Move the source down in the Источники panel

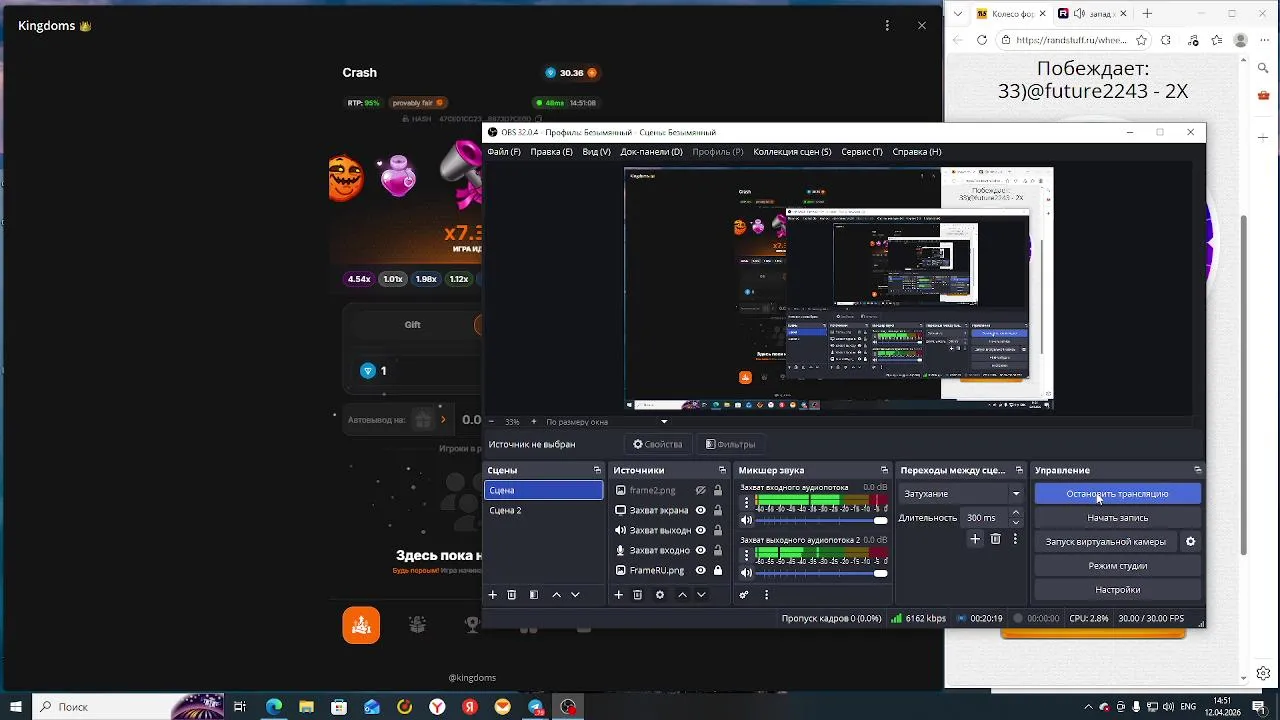coord(701,595)
